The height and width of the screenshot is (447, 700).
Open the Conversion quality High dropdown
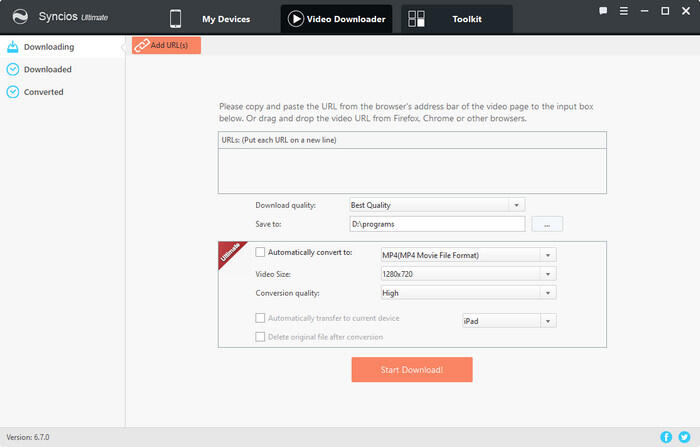(548, 293)
